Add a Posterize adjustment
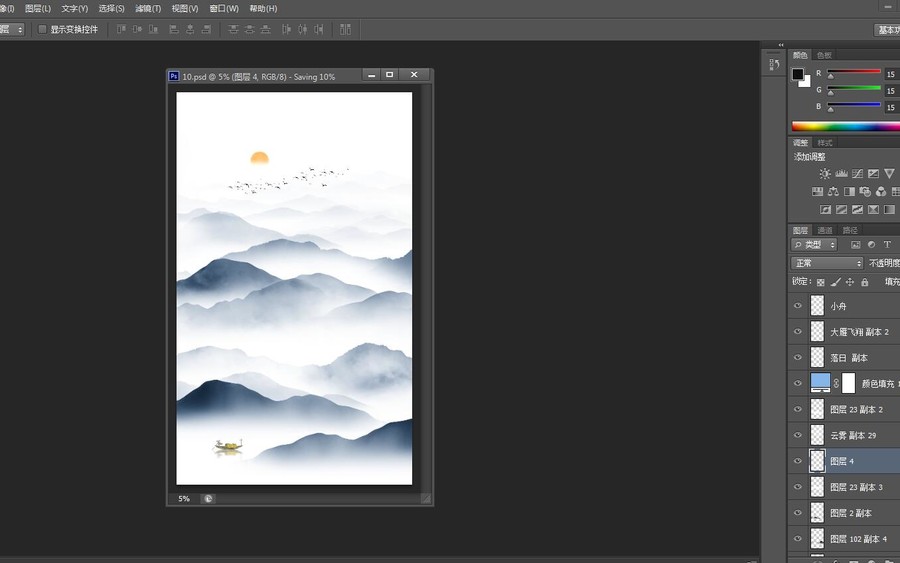 pyautogui.click(x=841, y=209)
